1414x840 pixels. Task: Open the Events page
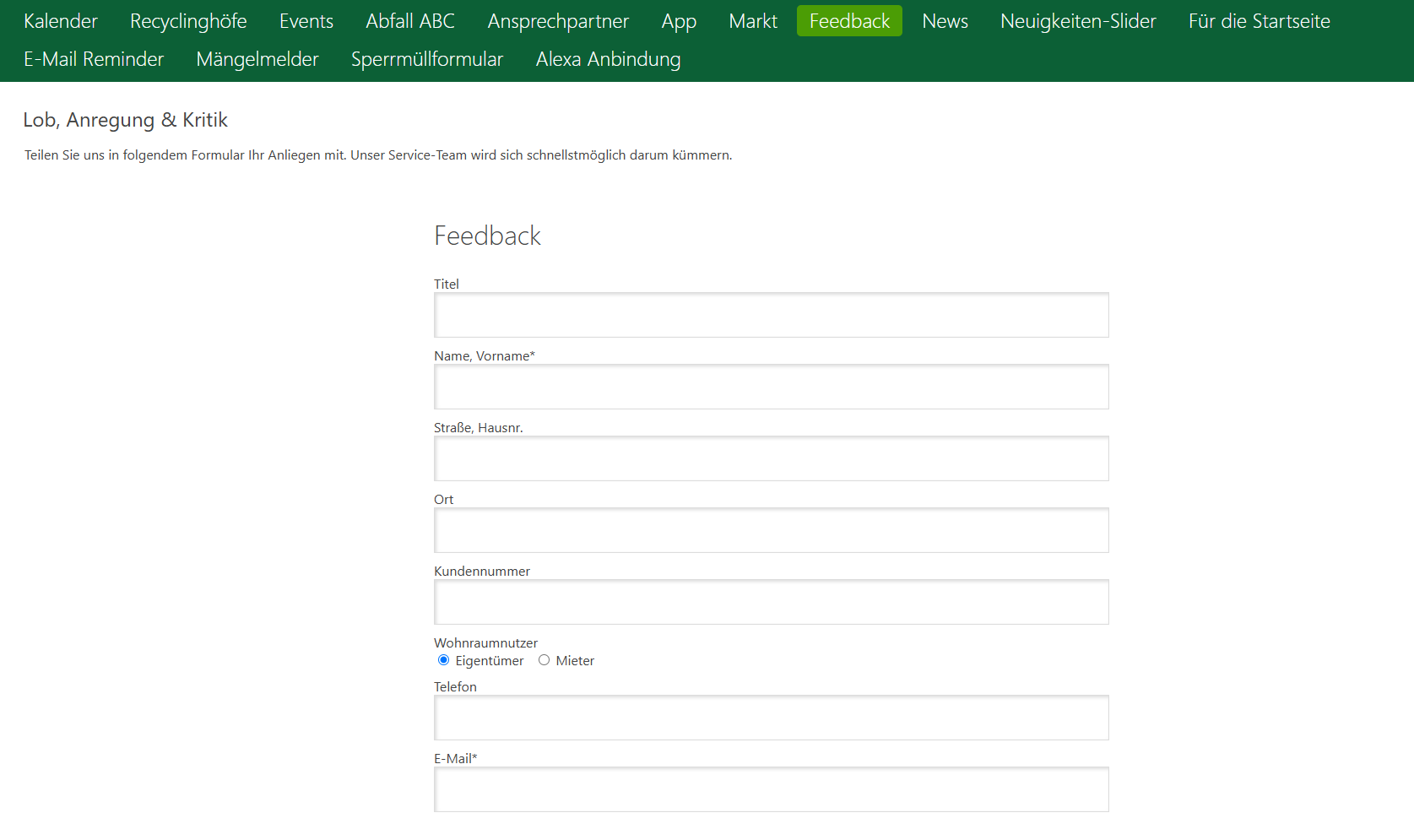306,21
